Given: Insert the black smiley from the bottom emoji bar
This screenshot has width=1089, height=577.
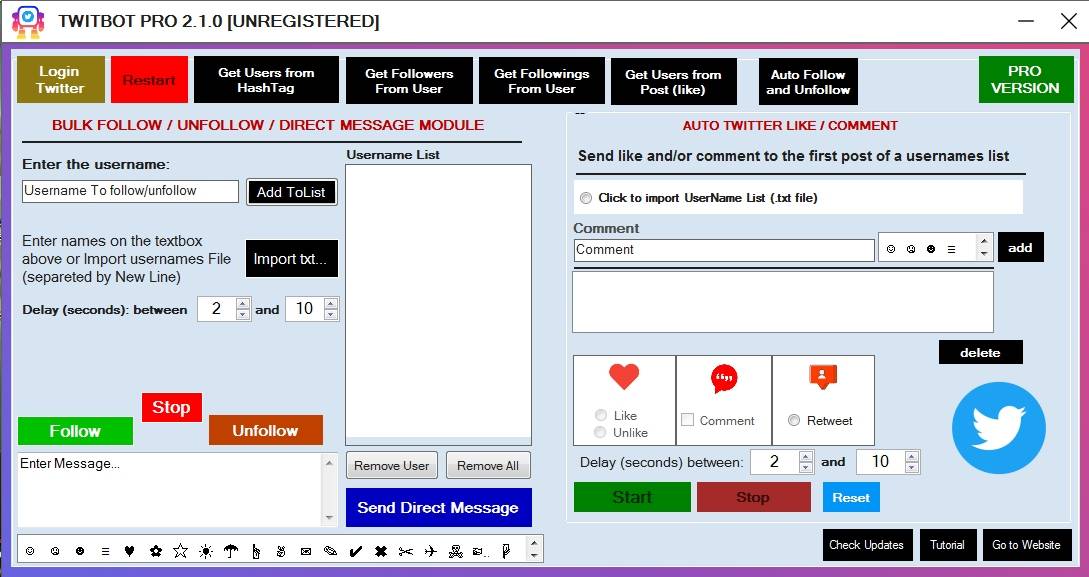Looking at the screenshot, I should point(80,551).
